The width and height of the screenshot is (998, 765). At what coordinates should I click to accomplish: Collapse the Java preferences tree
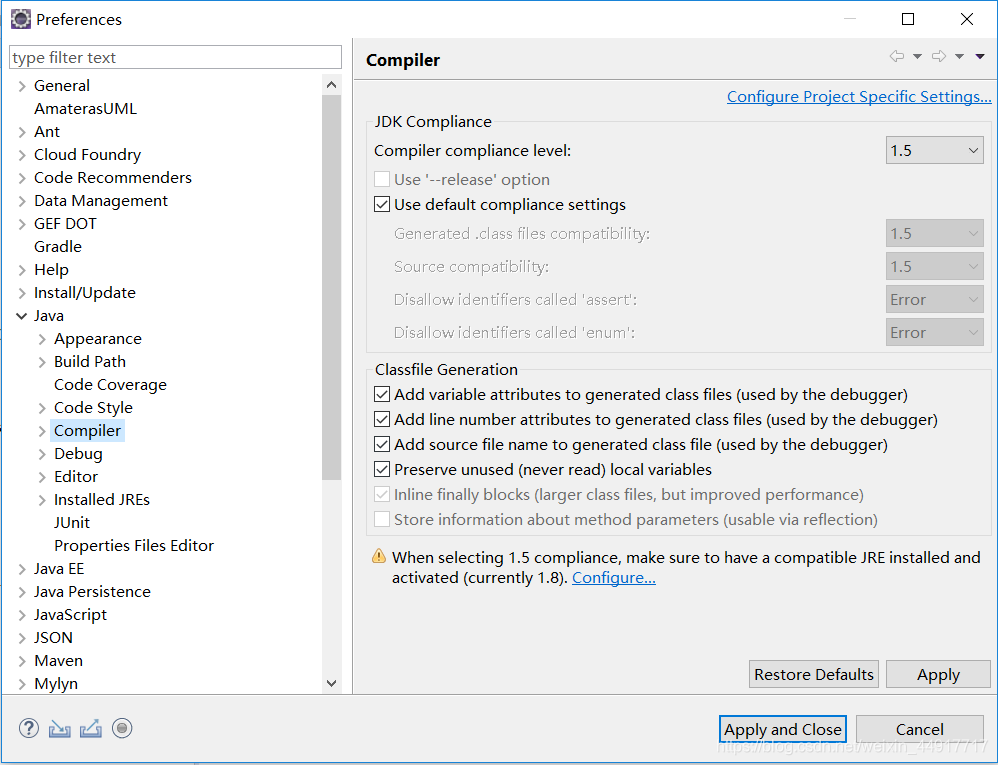coord(22,315)
